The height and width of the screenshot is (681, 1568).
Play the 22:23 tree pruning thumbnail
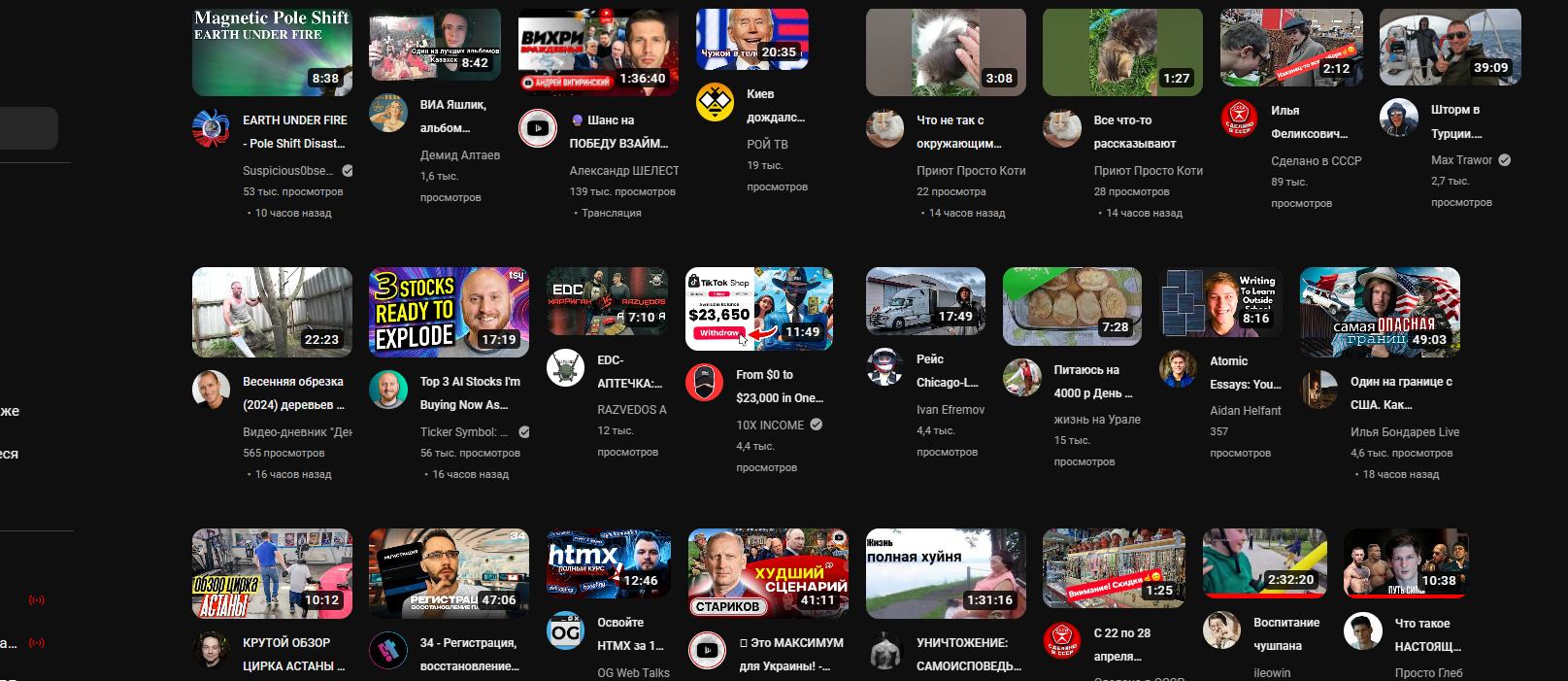272,312
